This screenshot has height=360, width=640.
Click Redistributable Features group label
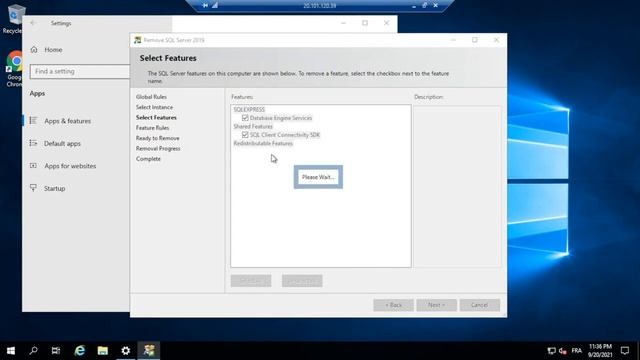coord(263,143)
